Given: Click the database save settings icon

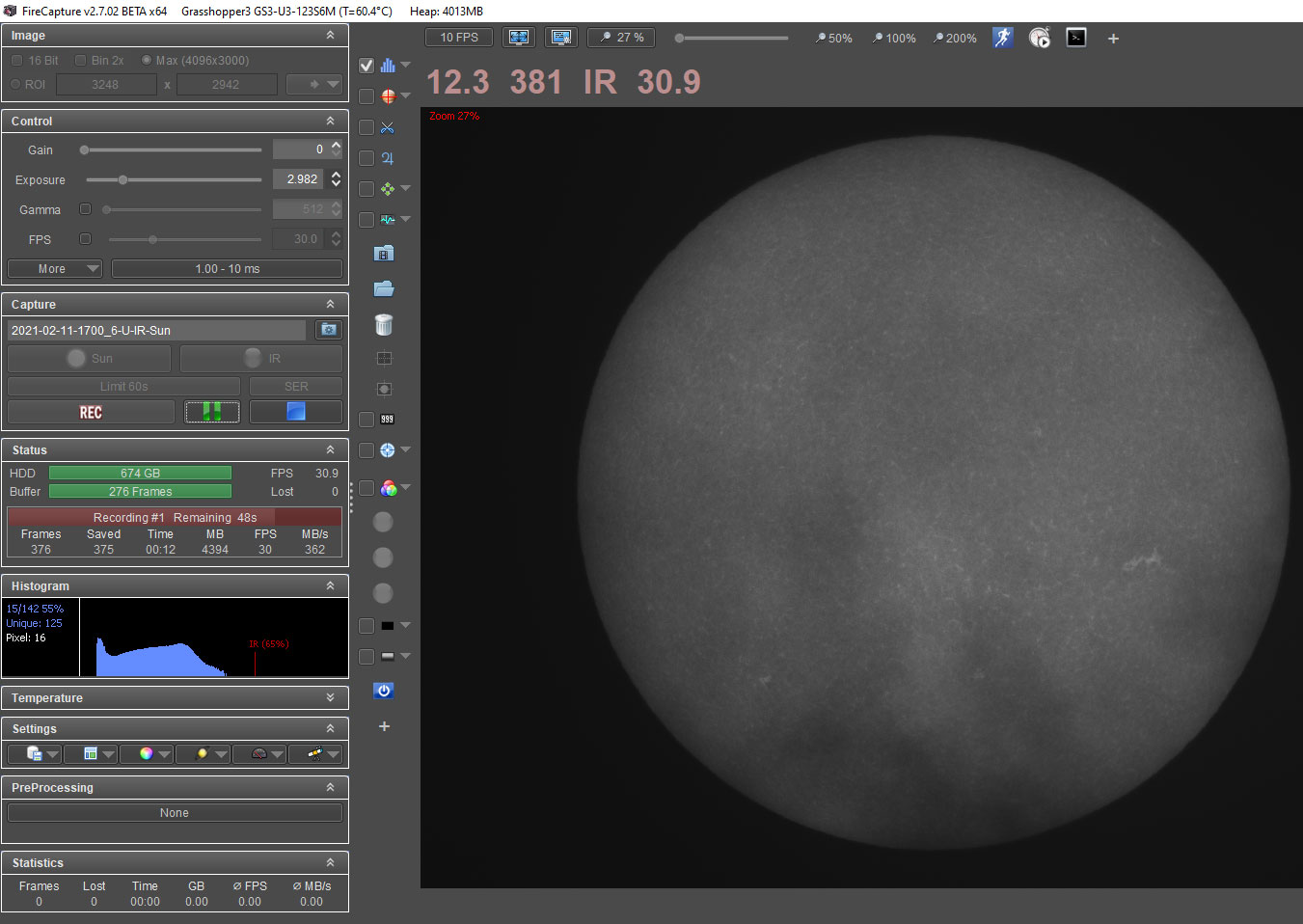Looking at the screenshot, I should [x=34, y=754].
